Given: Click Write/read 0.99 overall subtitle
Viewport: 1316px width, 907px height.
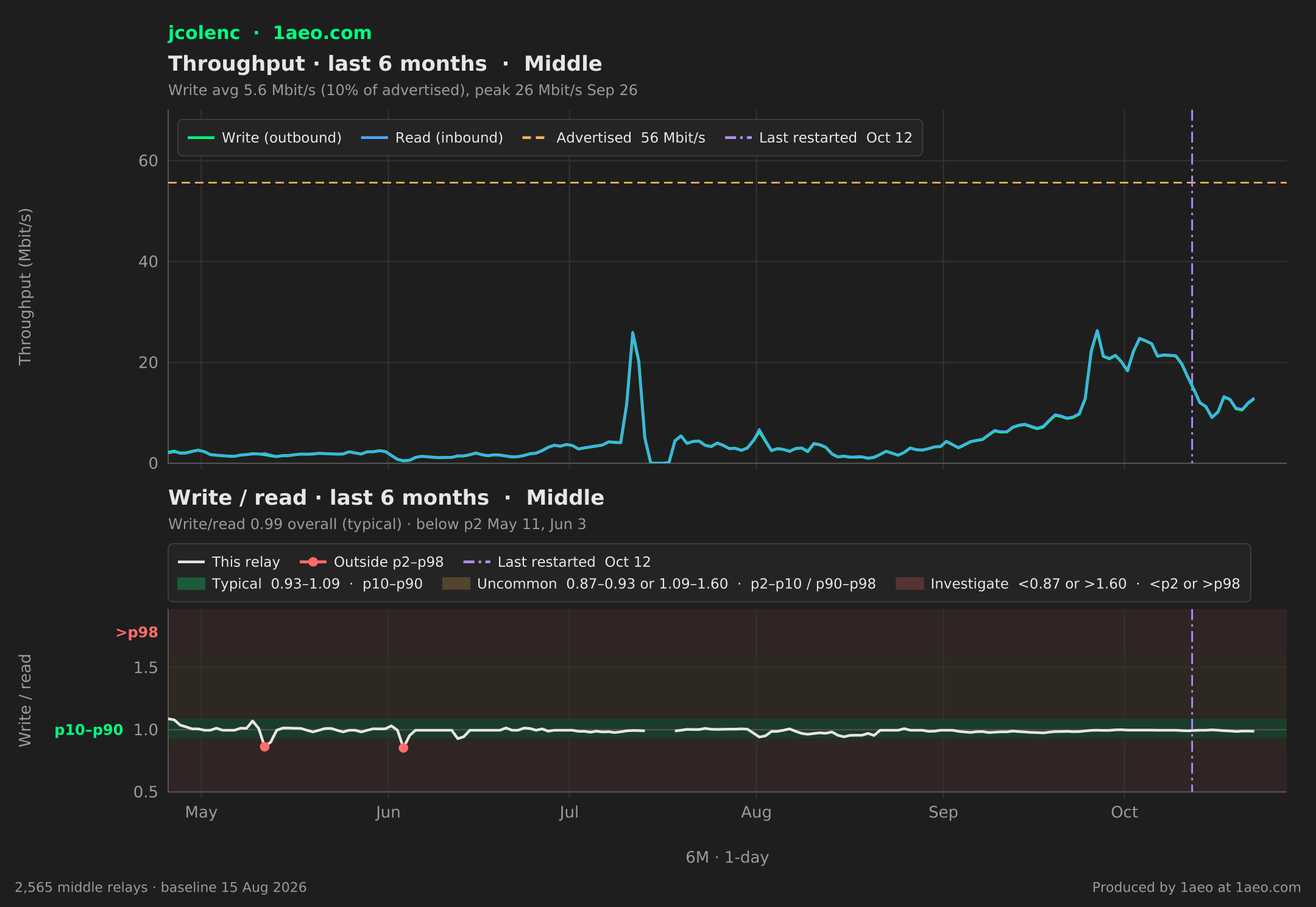Looking at the screenshot, I should click(377, 524).
